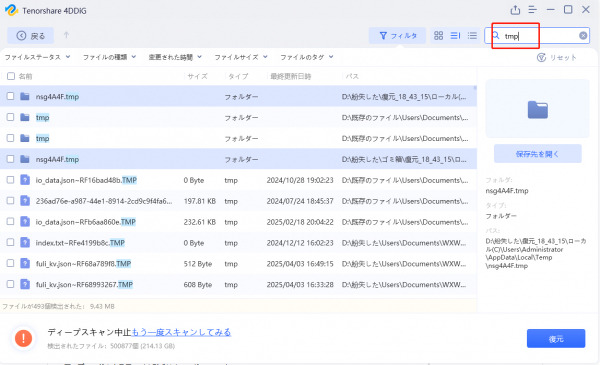Click the リセット reset icon

(x=541, y=57)
